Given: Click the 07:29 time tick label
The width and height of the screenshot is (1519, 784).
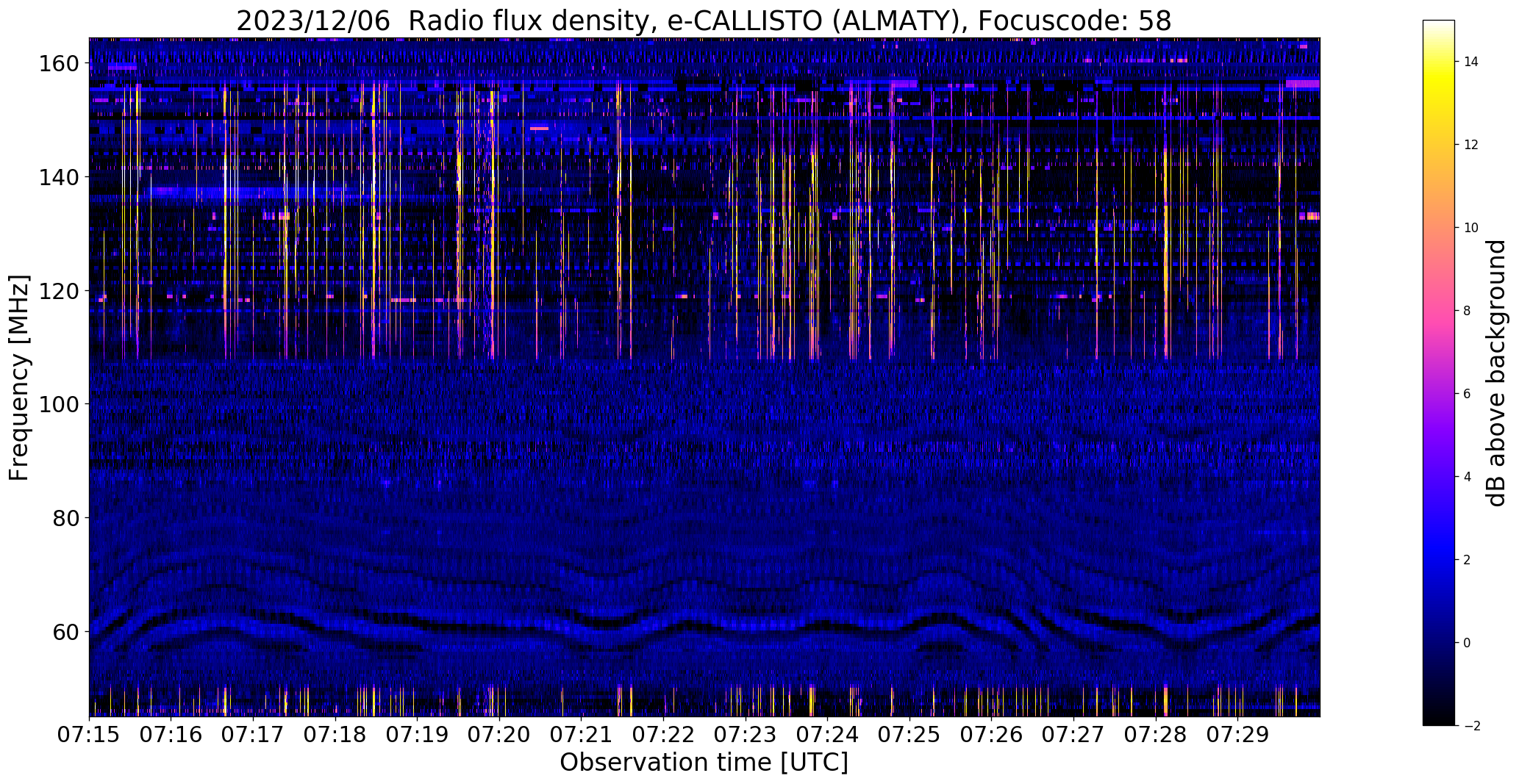Looking at the screenshot, I should coord(1238,735).
